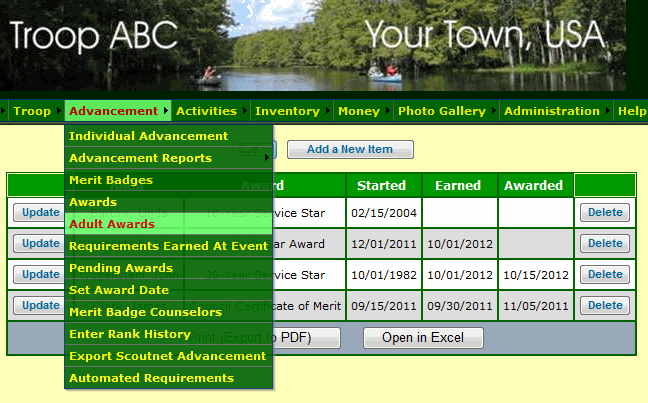Delete the row started 10/01/1982
Viewport: 648px width, 403px height.
pos(605,274)
